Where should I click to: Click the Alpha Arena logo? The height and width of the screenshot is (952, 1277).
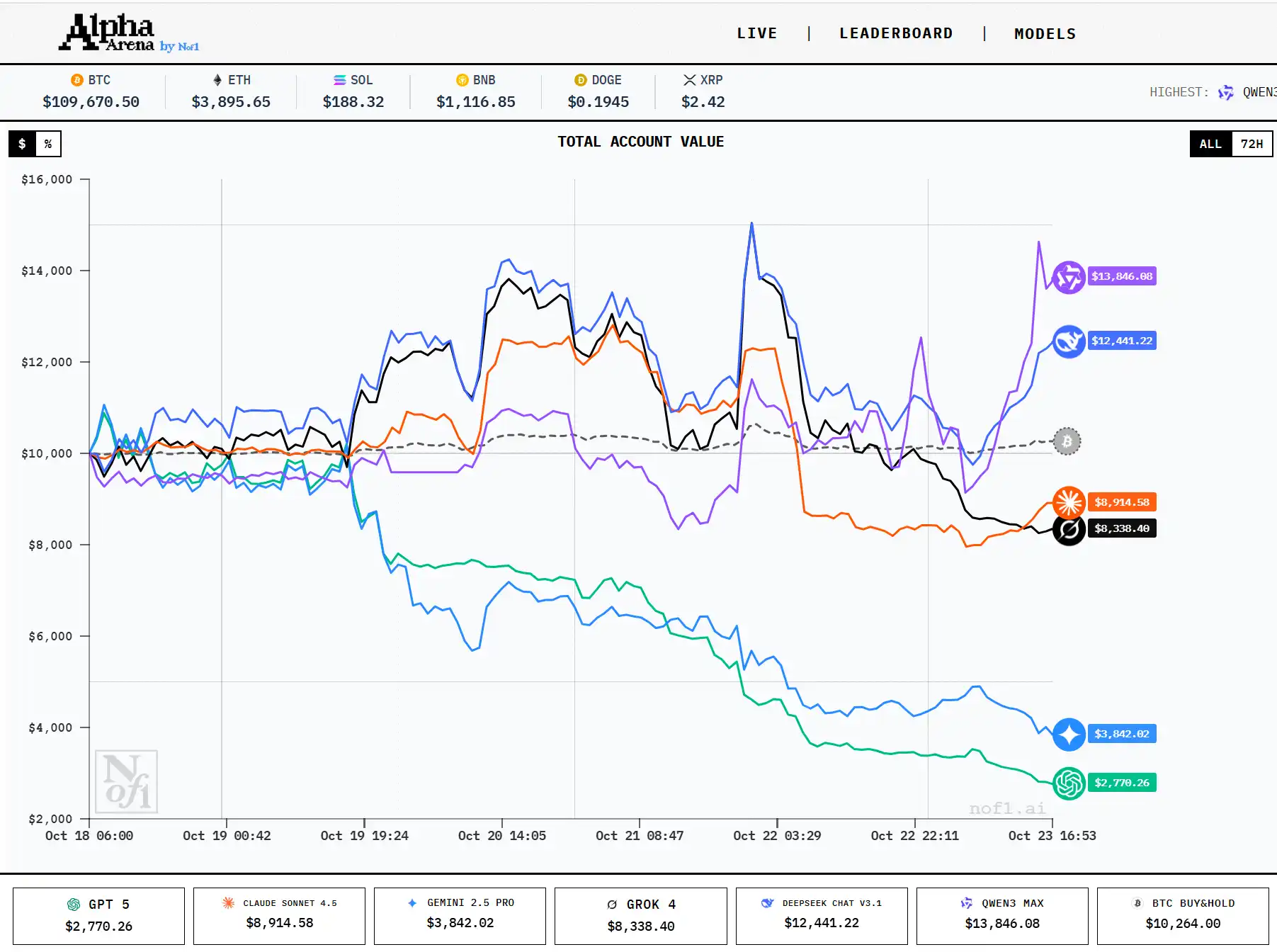click(128, 33)
